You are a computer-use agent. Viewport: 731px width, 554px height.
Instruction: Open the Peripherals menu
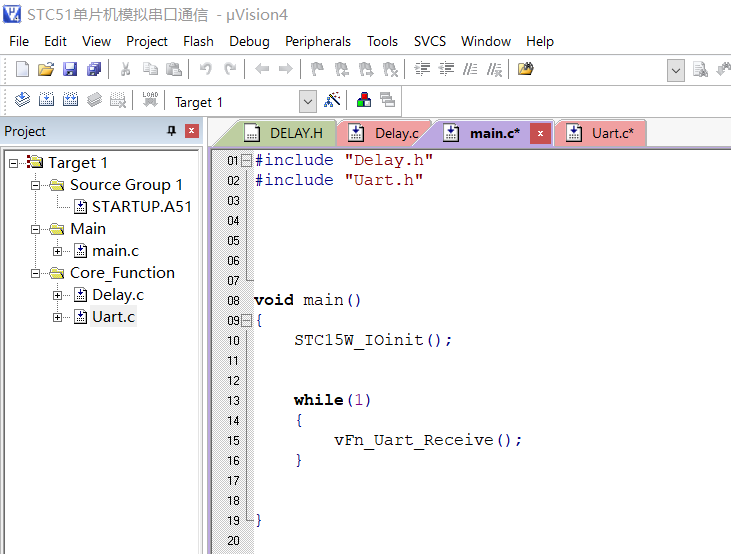click(x=318, y=42)
